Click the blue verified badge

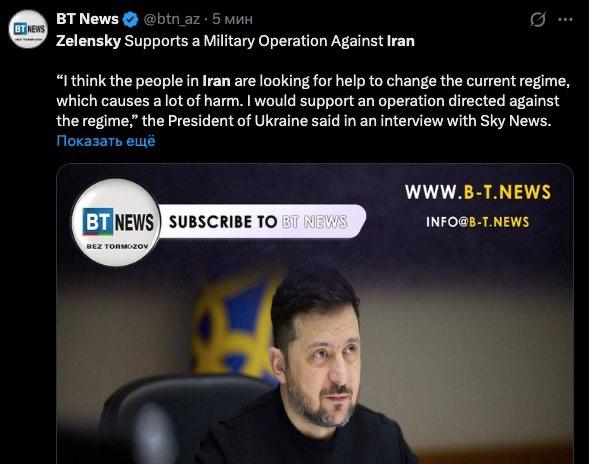point(131,19)
